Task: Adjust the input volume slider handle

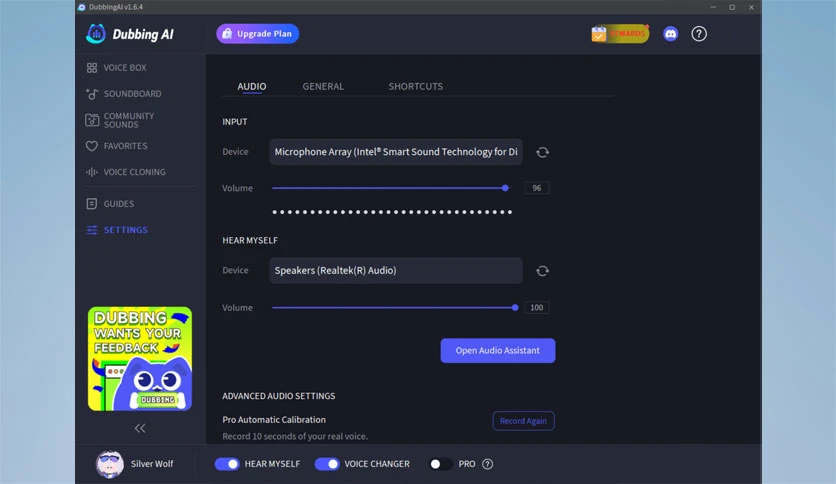Action: 505,188
